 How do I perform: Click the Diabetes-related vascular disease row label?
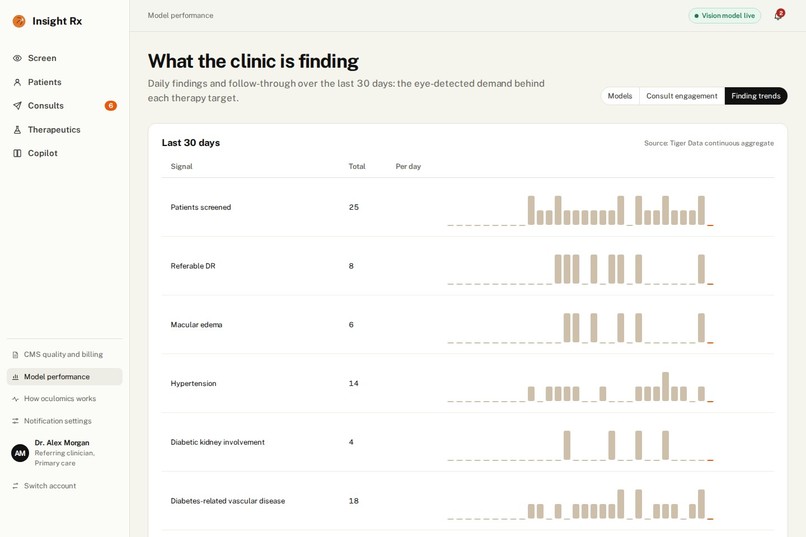pyautogui.click(x=228, y=501)
